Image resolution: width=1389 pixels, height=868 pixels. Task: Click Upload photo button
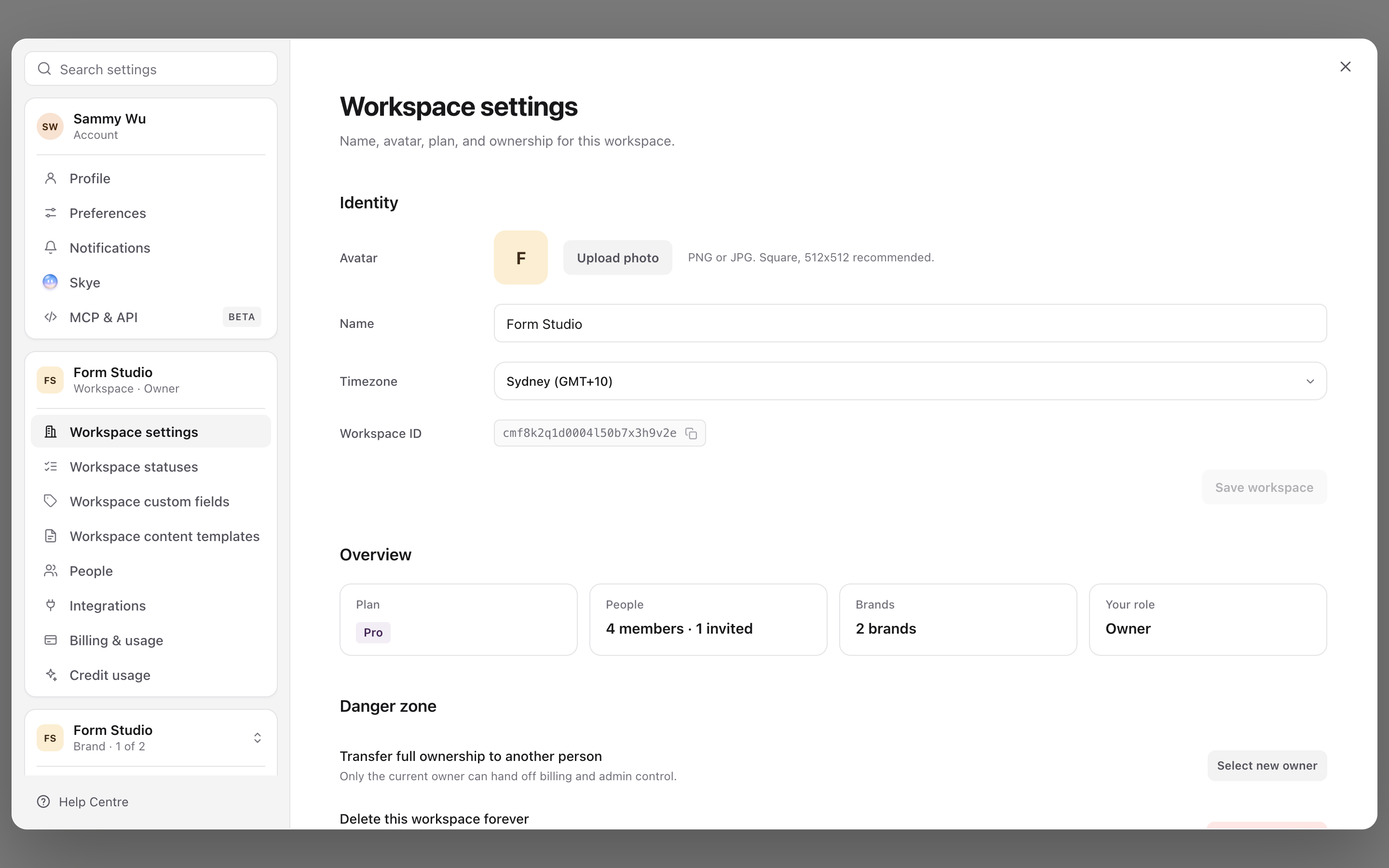(x=618, y=258)
